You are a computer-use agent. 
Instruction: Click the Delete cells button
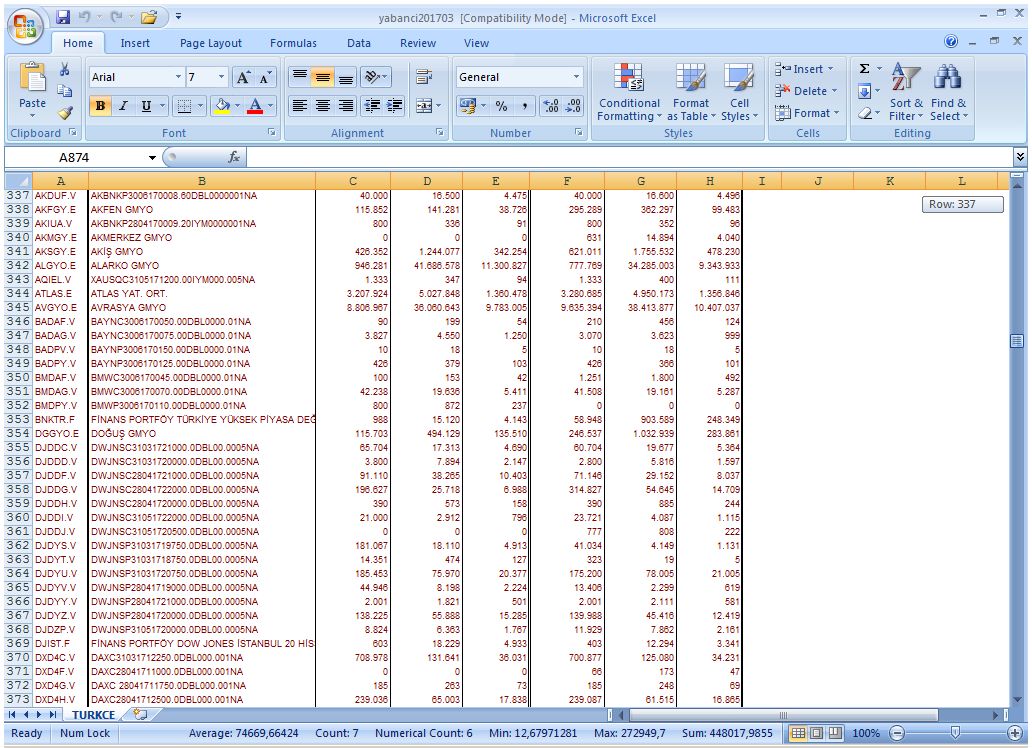(x=806, y=91)
